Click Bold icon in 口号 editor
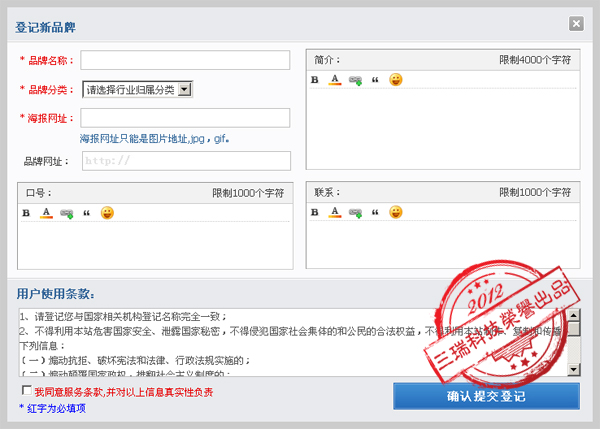600x429 pixels. (26, 213)
